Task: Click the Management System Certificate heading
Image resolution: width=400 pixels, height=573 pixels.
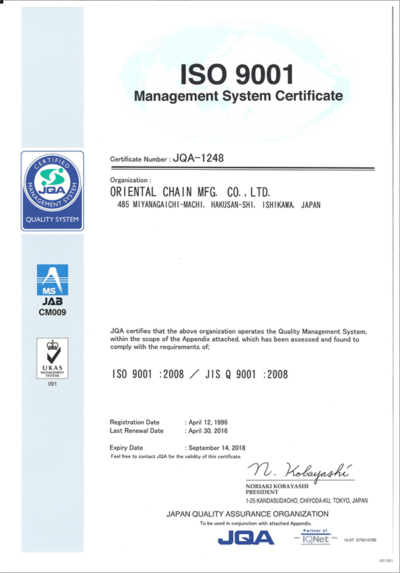Action: click(x=238, y=96)
